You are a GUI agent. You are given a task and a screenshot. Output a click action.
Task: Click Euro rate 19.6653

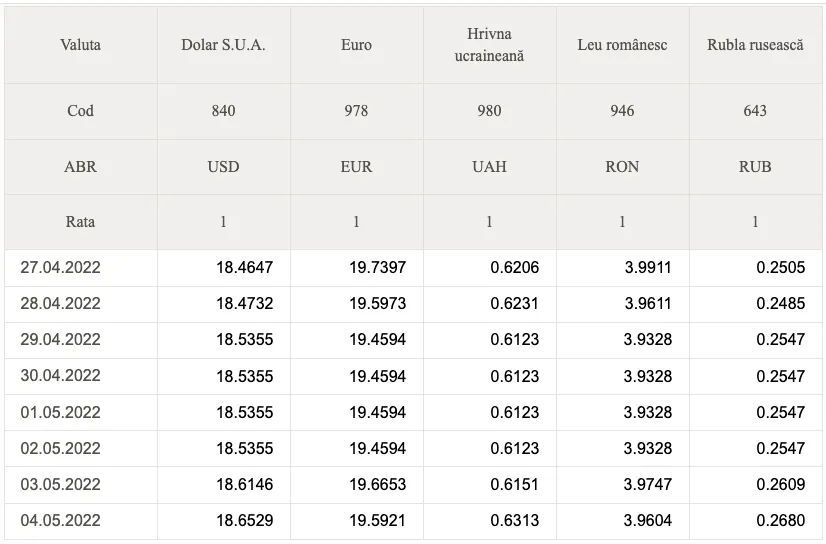click(377, 484)
